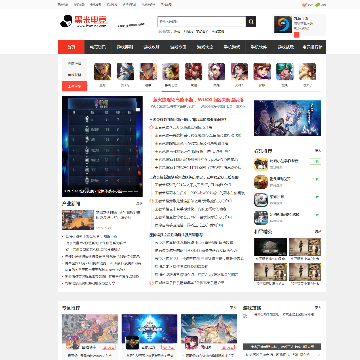Open the white-haired anime girl game banner
This screenshot has width=360, height=360.
click(x=209, y=329)
